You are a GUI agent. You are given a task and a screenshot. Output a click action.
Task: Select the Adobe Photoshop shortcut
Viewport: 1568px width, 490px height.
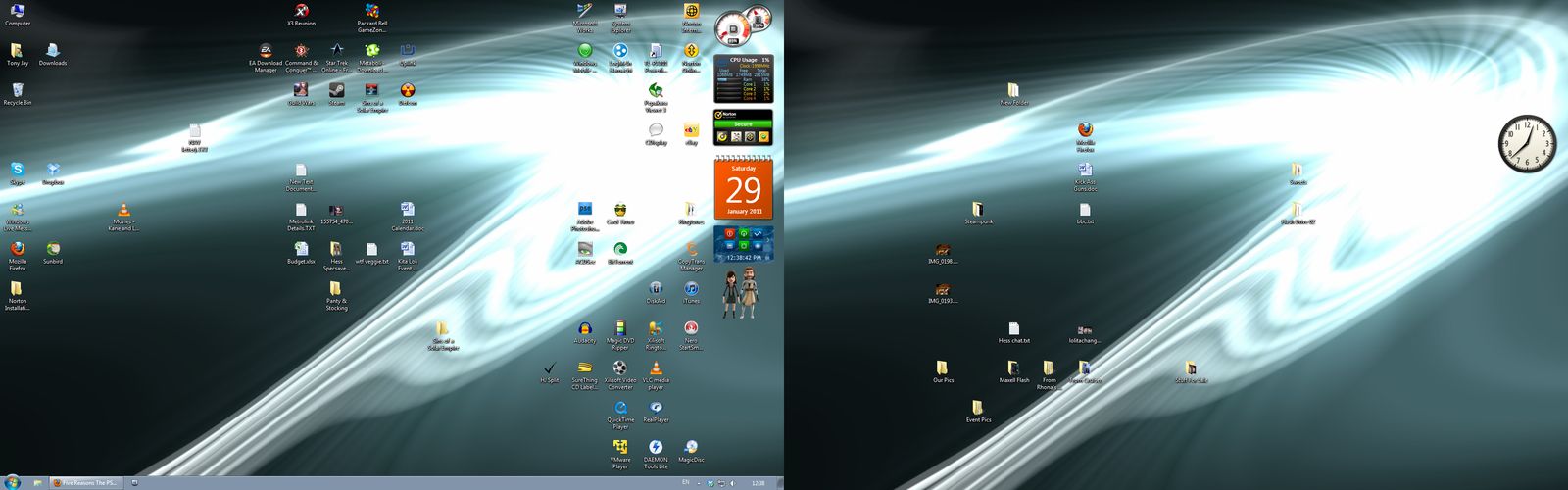pos(585,217)
